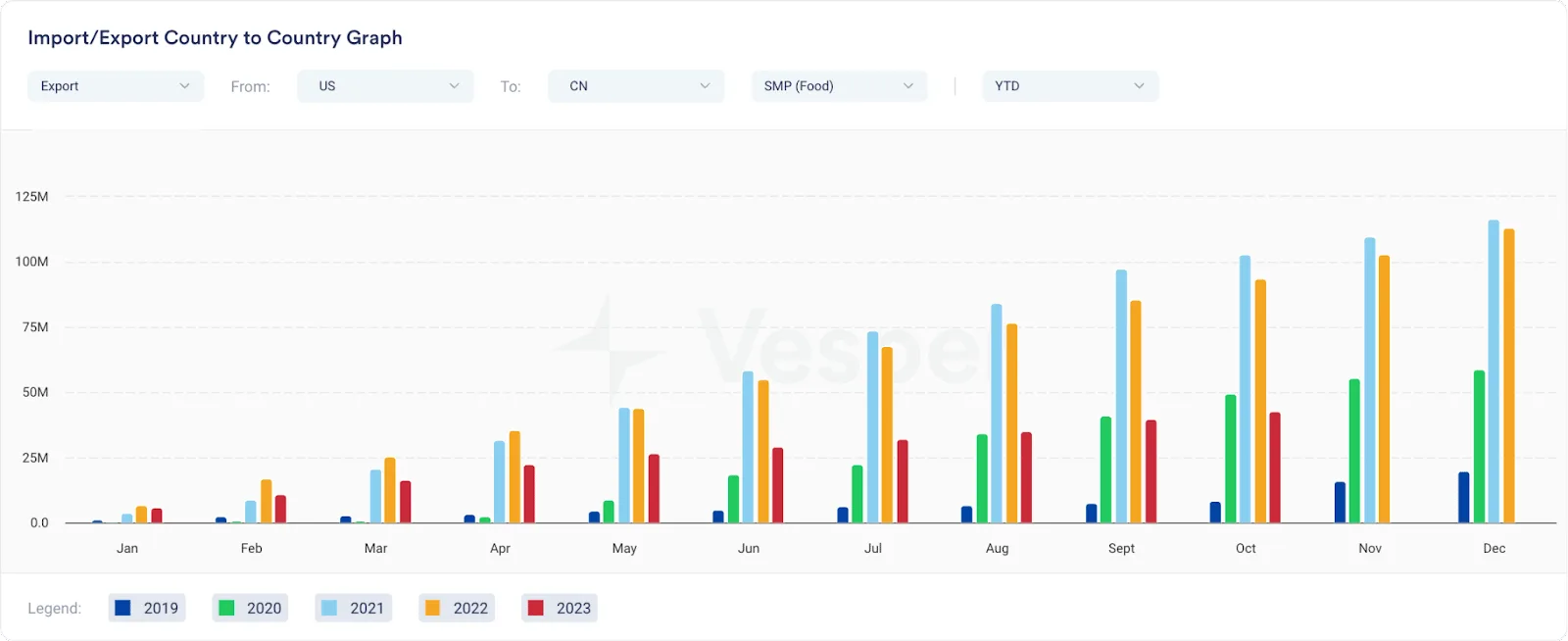This screenshot has height=641, width=1568.
Task: Toggle the 2022 legend series
Action: pyautogui.click(x=457, y=608)
